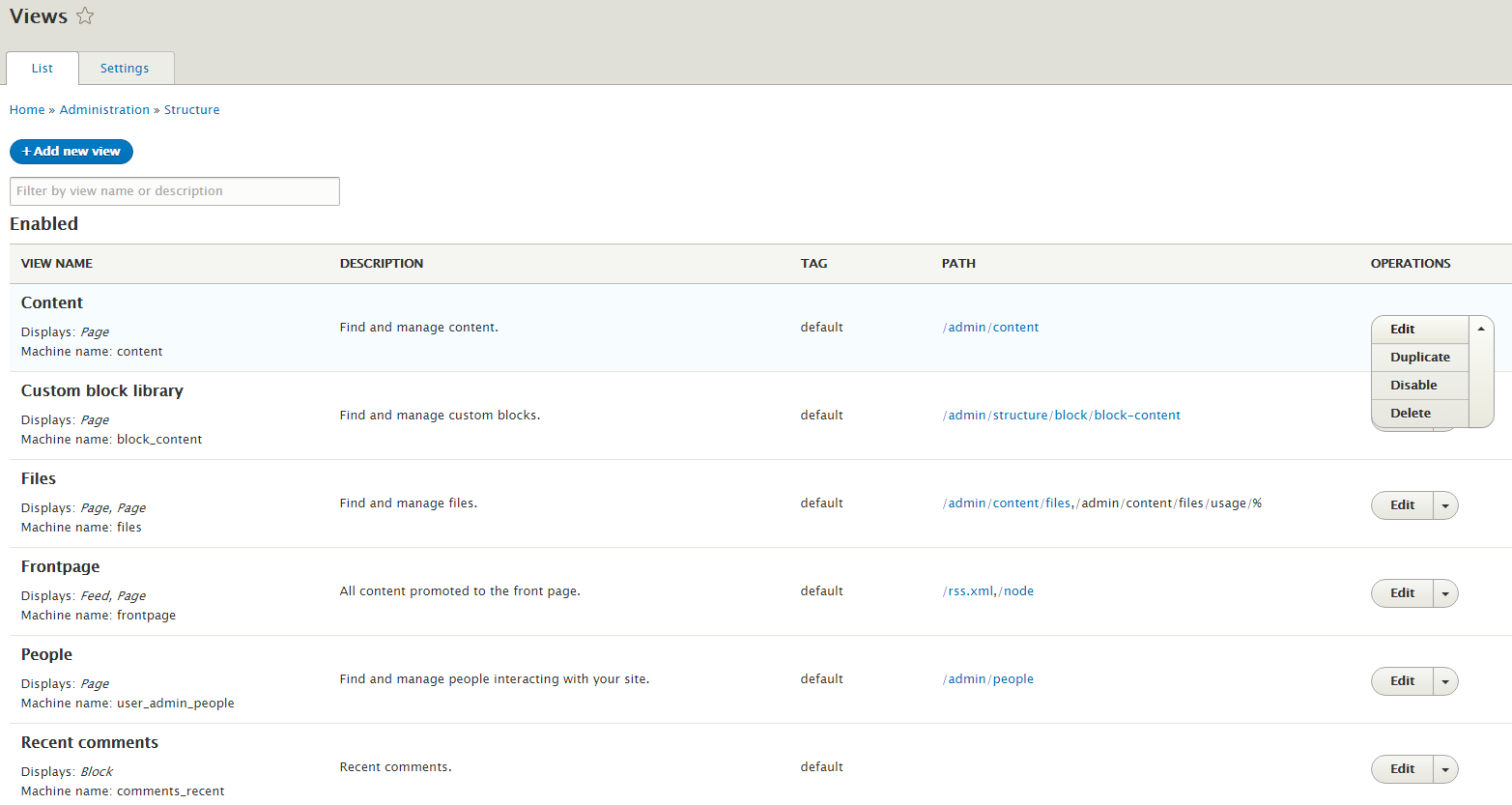Open the Administration breadcrumb link
This screenshot has height=805, width=1512.
104,110
